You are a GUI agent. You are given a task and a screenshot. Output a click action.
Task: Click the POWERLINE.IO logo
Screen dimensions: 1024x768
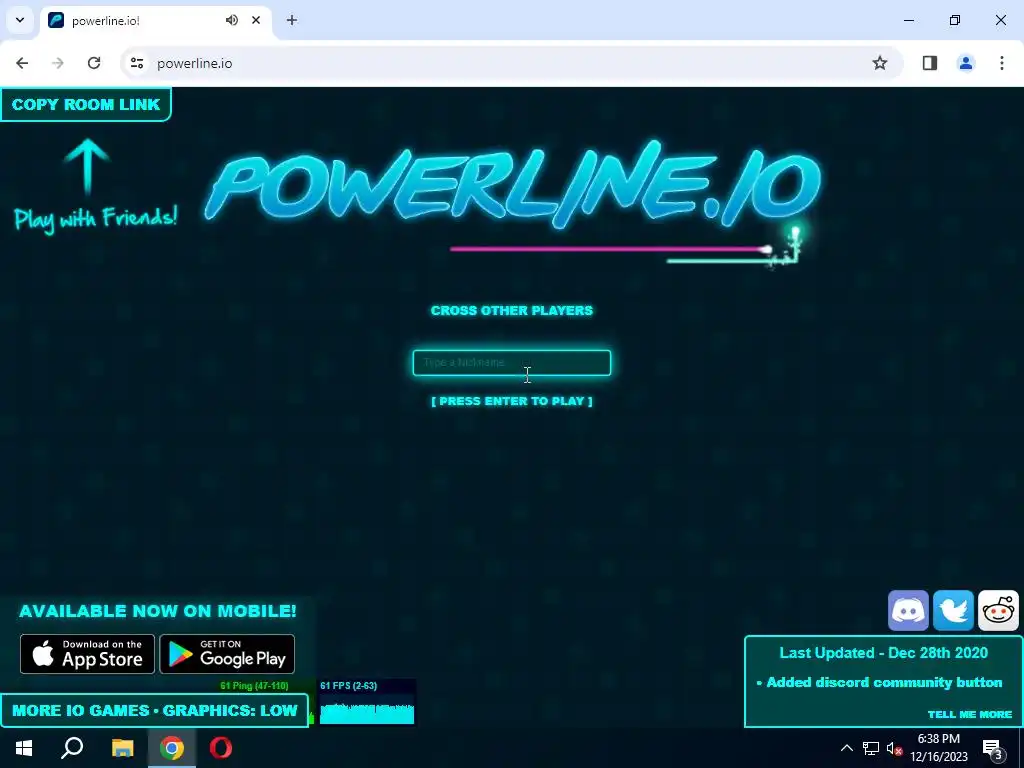(x=513, y=184)
